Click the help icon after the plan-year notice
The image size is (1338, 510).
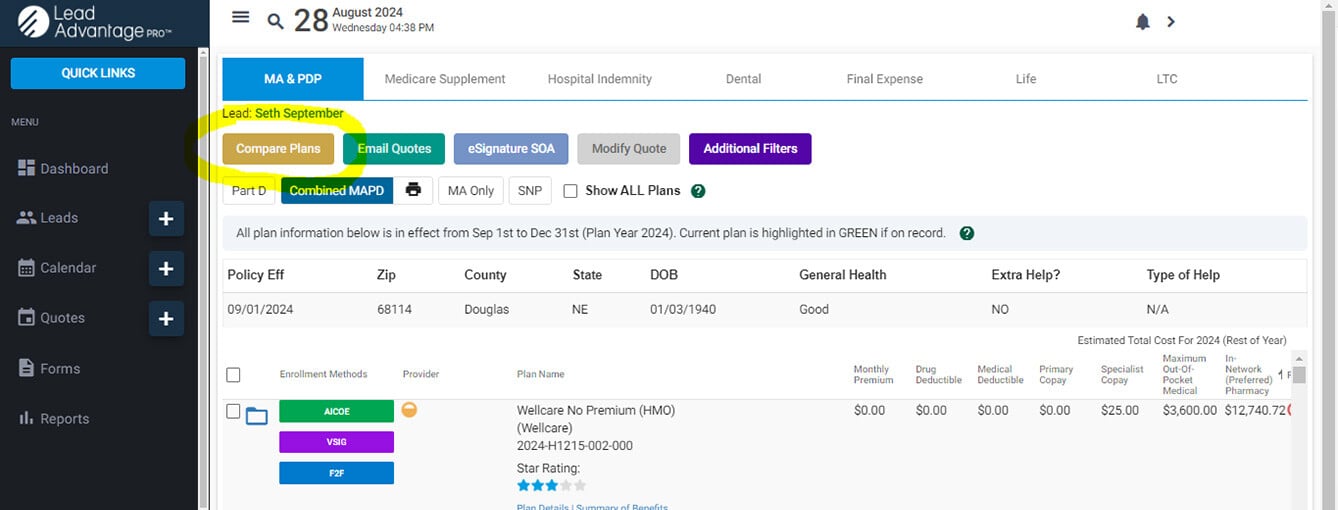(967, 233)
